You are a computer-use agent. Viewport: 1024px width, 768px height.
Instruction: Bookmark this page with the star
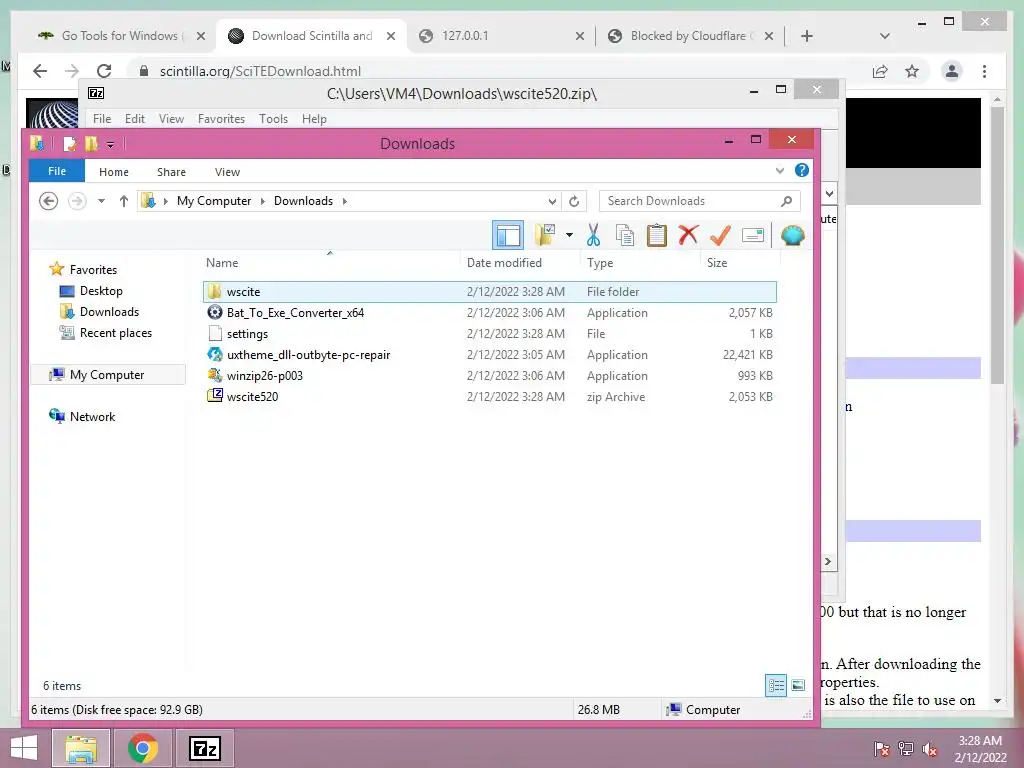(912, 71)
